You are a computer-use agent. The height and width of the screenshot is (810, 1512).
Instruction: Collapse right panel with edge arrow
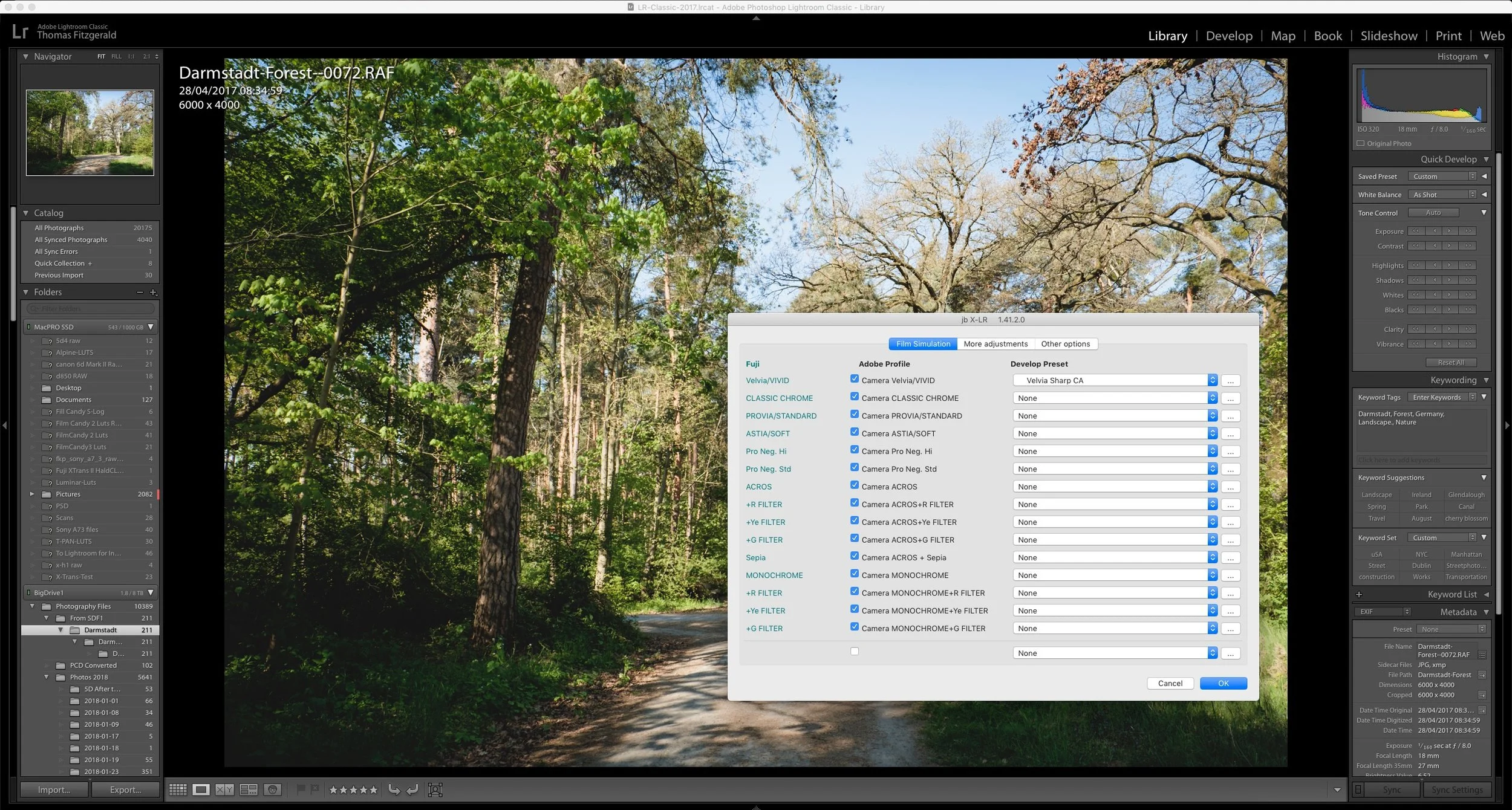click(1507, 426)
